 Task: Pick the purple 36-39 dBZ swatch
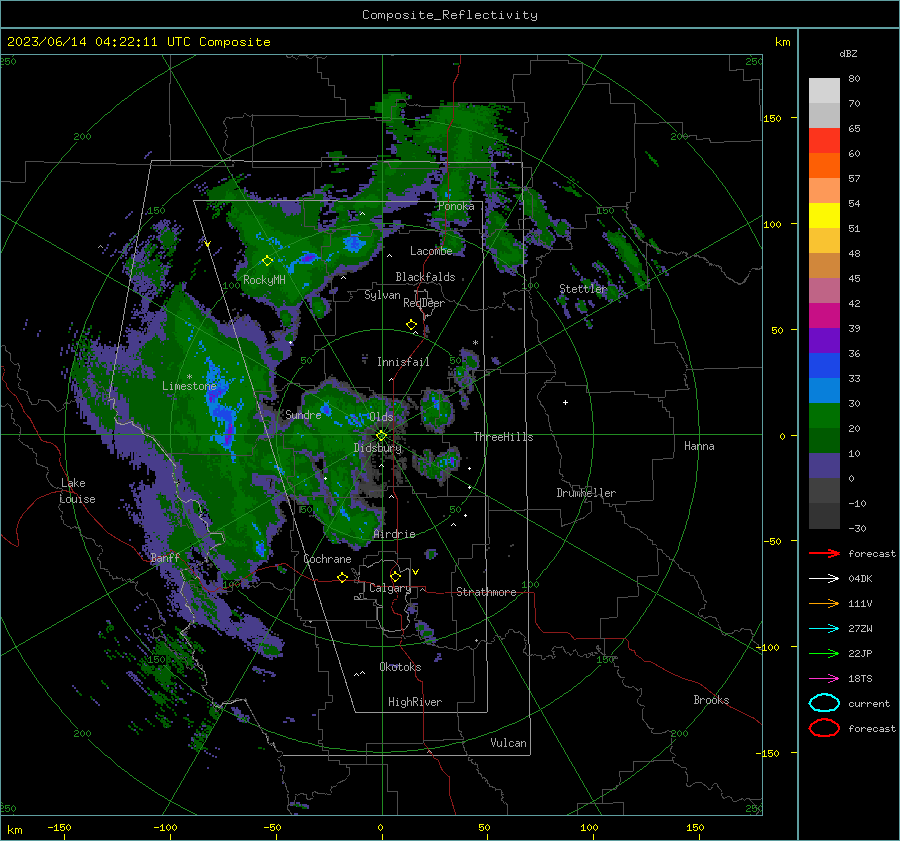click(824, 340)
